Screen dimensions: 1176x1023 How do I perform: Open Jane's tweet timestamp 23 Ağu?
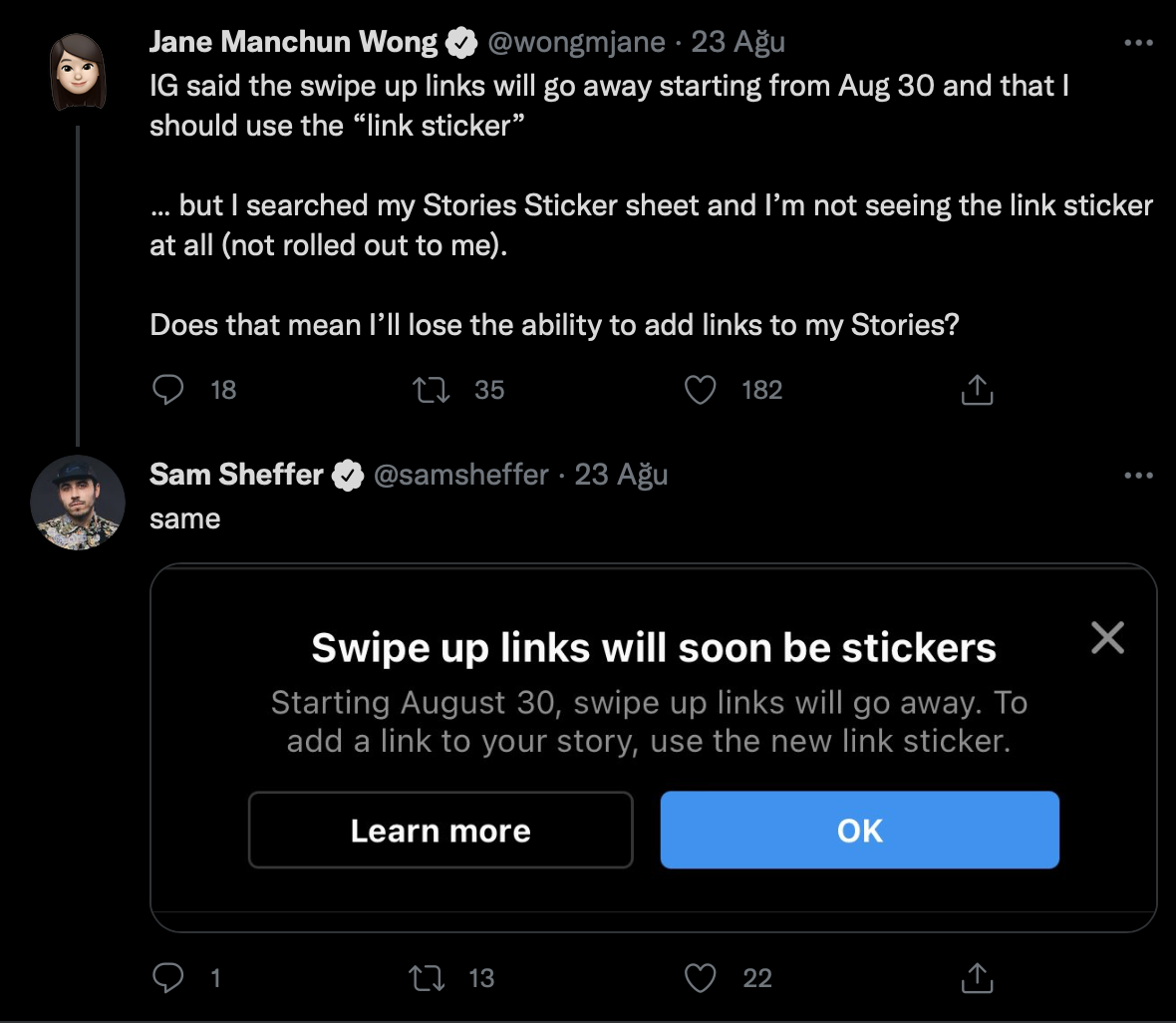tap(738, 42)
